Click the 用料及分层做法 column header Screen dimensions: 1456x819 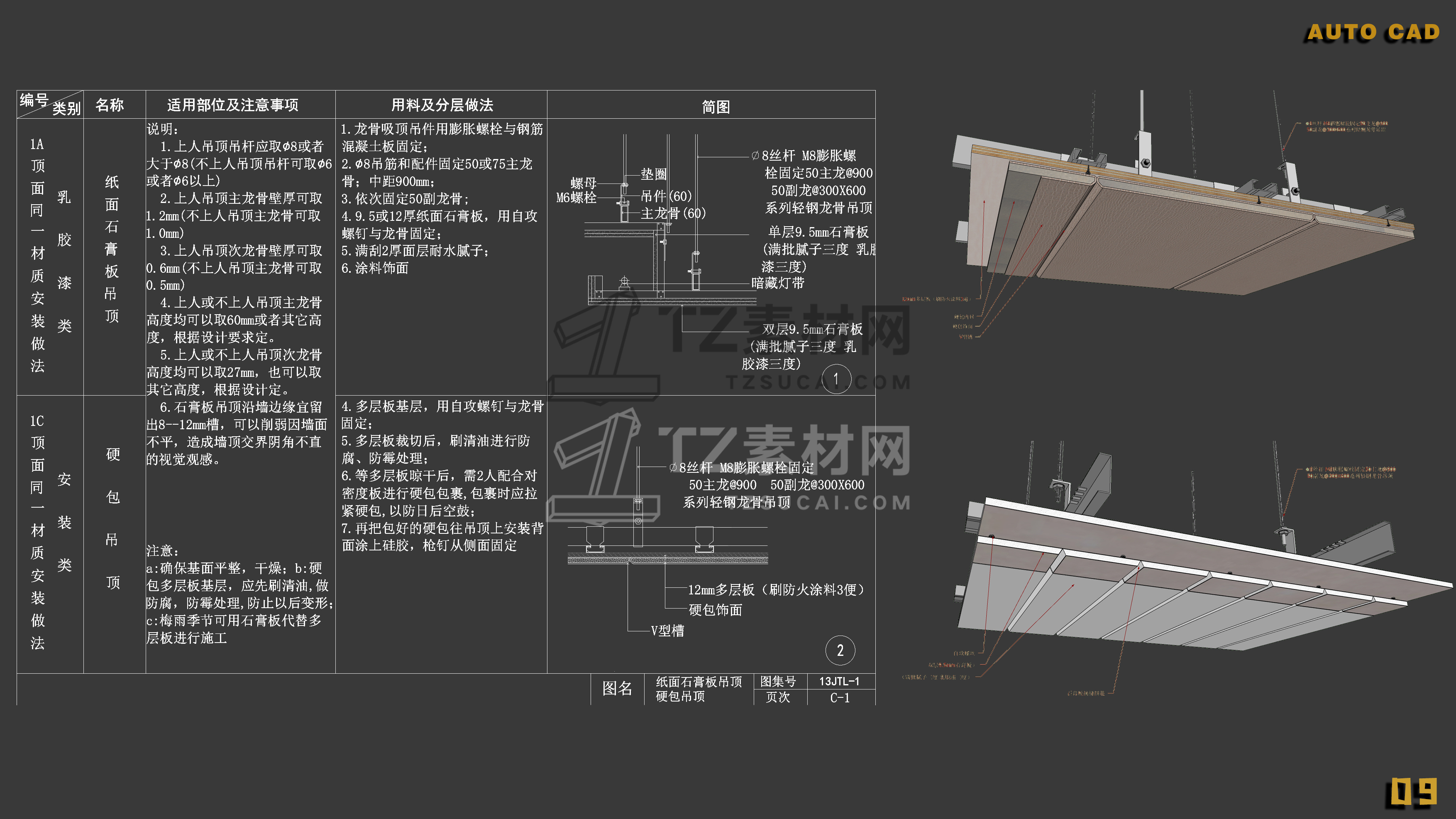click(442, 105)
